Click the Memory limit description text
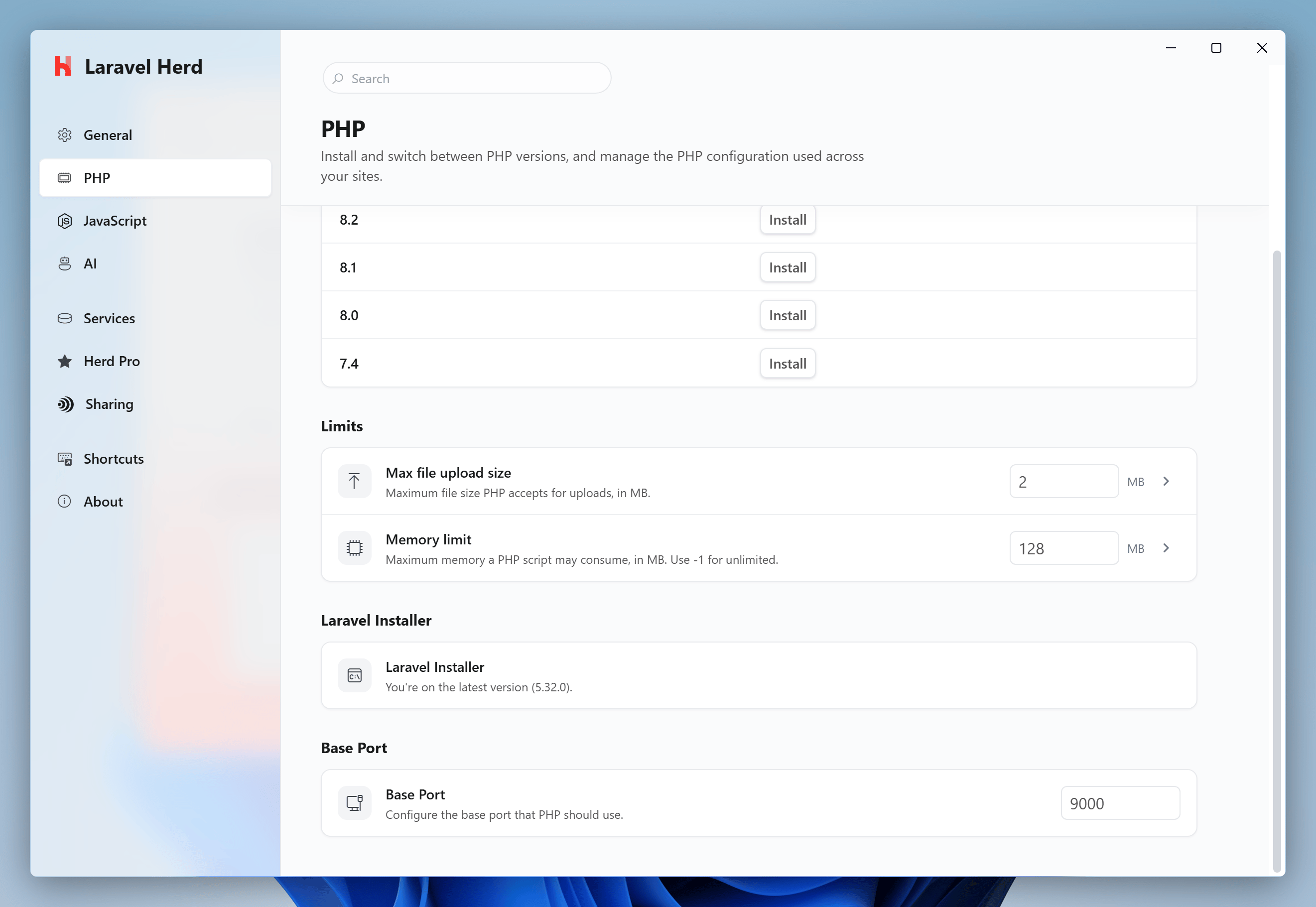The image size is (1316, 907). [582, 559]
